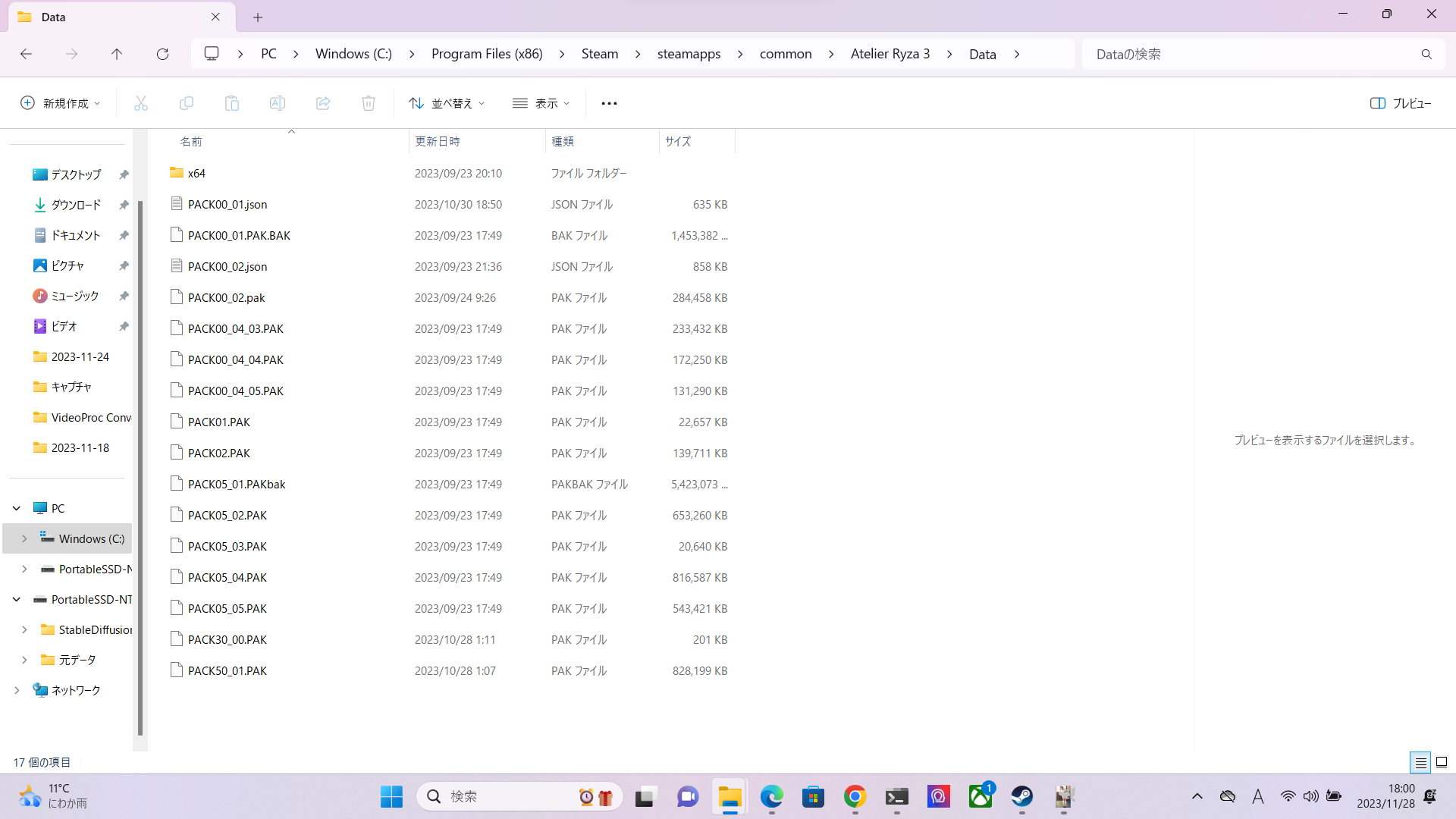Screen dimensions: 1456x819
Task: Click the Share icon in toolbar
Action: (x=323, y=103)
